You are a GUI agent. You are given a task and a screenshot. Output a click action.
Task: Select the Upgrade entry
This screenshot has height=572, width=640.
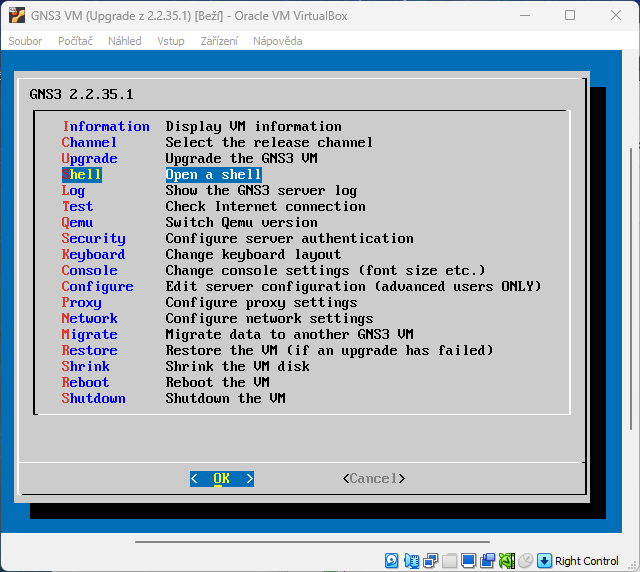89,158
